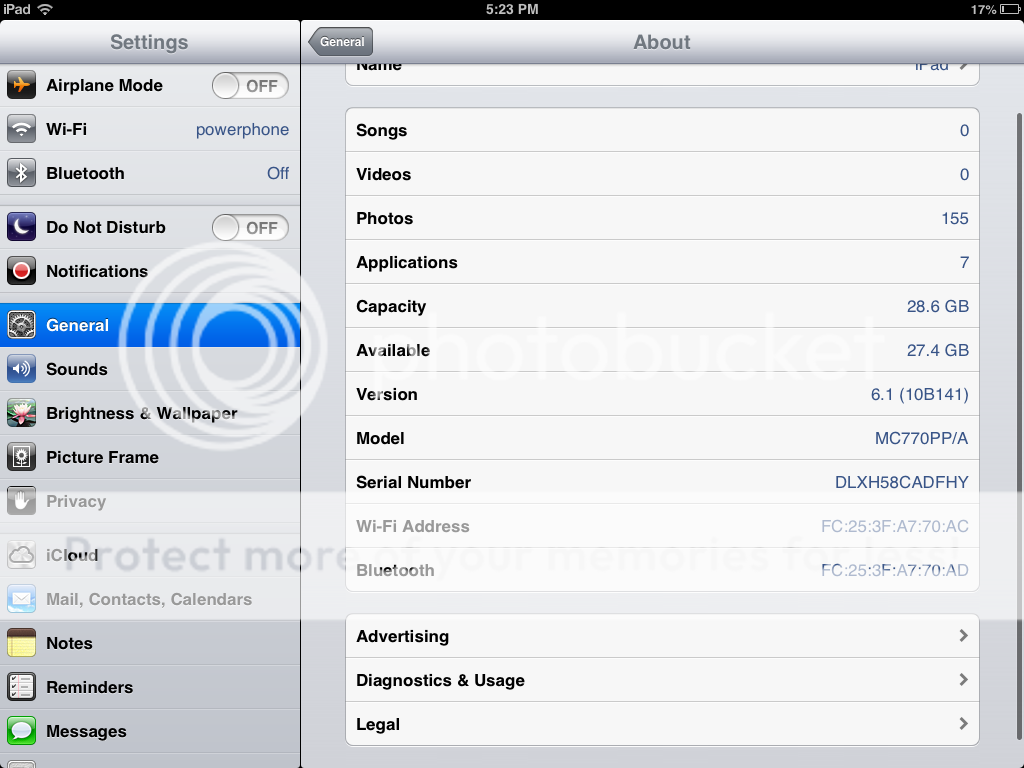Screen dimensions: 1024x768
Task: Open Picture Frame settings
Action: tap(150, 457)
